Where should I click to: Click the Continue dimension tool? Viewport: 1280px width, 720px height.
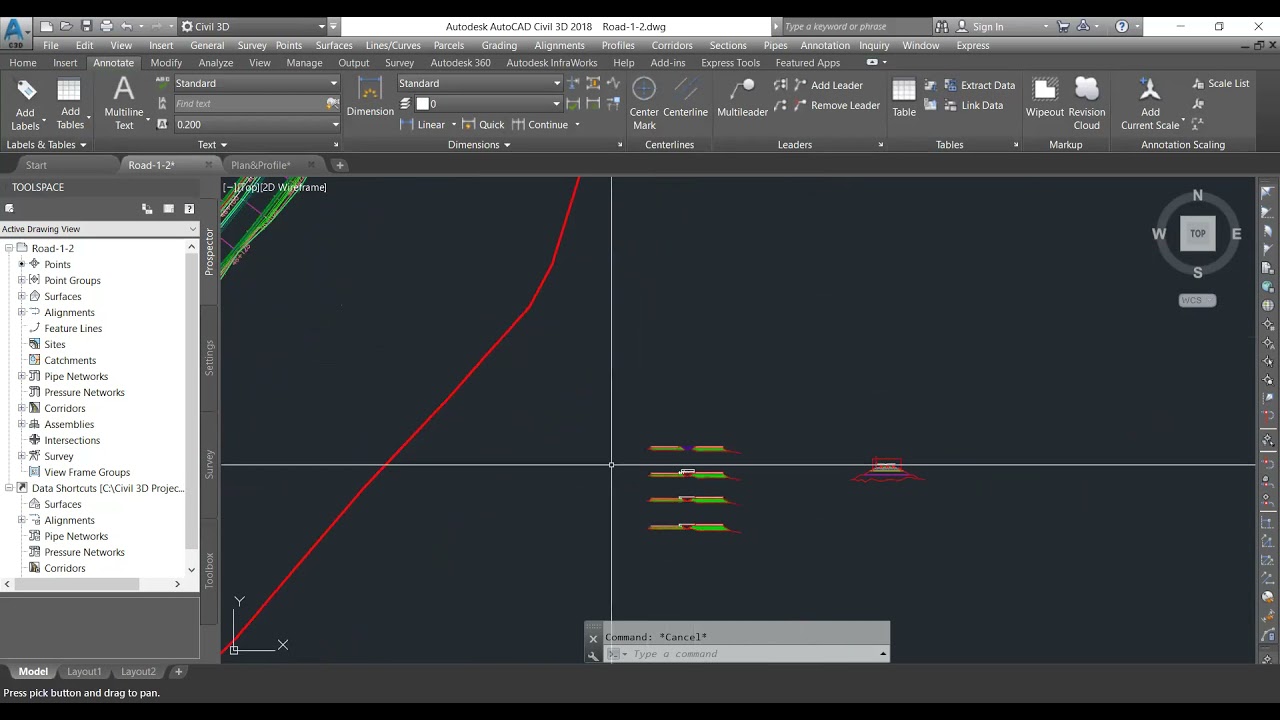coord(540,124)
